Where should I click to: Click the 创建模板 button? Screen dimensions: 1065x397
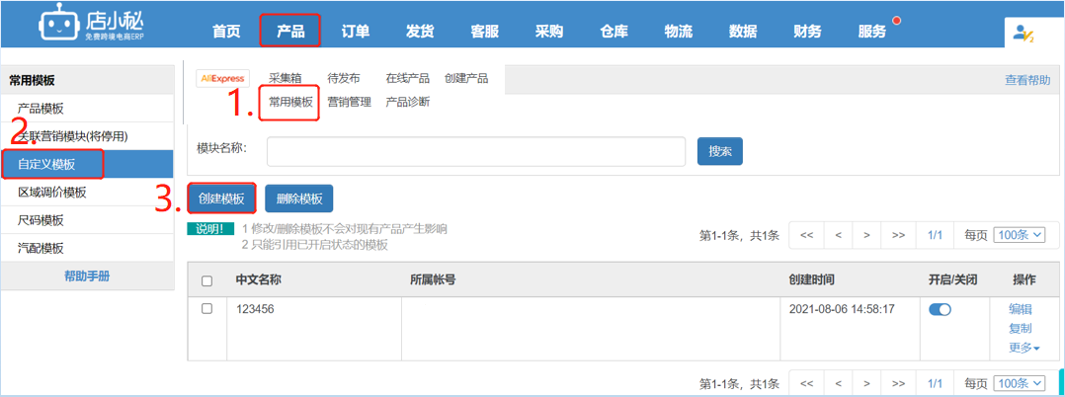[221, 199]
